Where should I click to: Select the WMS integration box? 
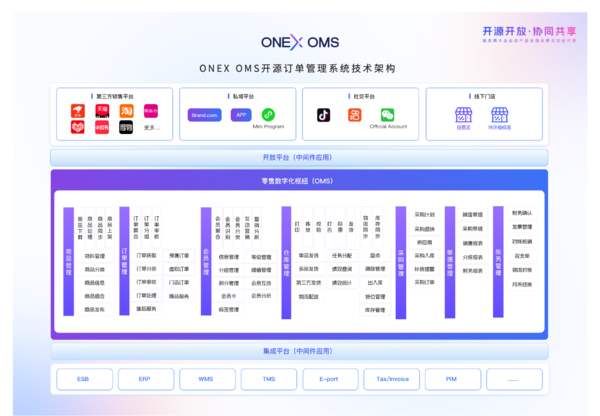pyautogui.click(x=205, y=379)
